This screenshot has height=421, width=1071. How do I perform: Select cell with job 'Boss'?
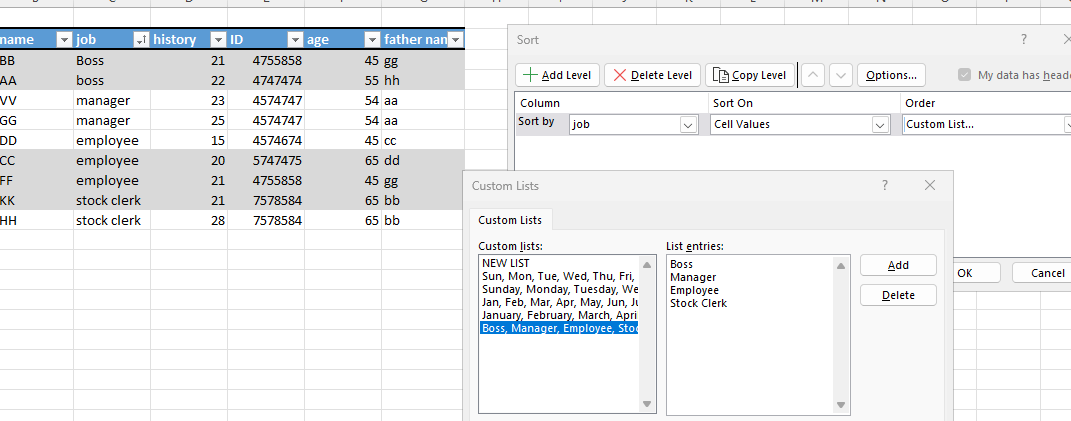point(111,60)
